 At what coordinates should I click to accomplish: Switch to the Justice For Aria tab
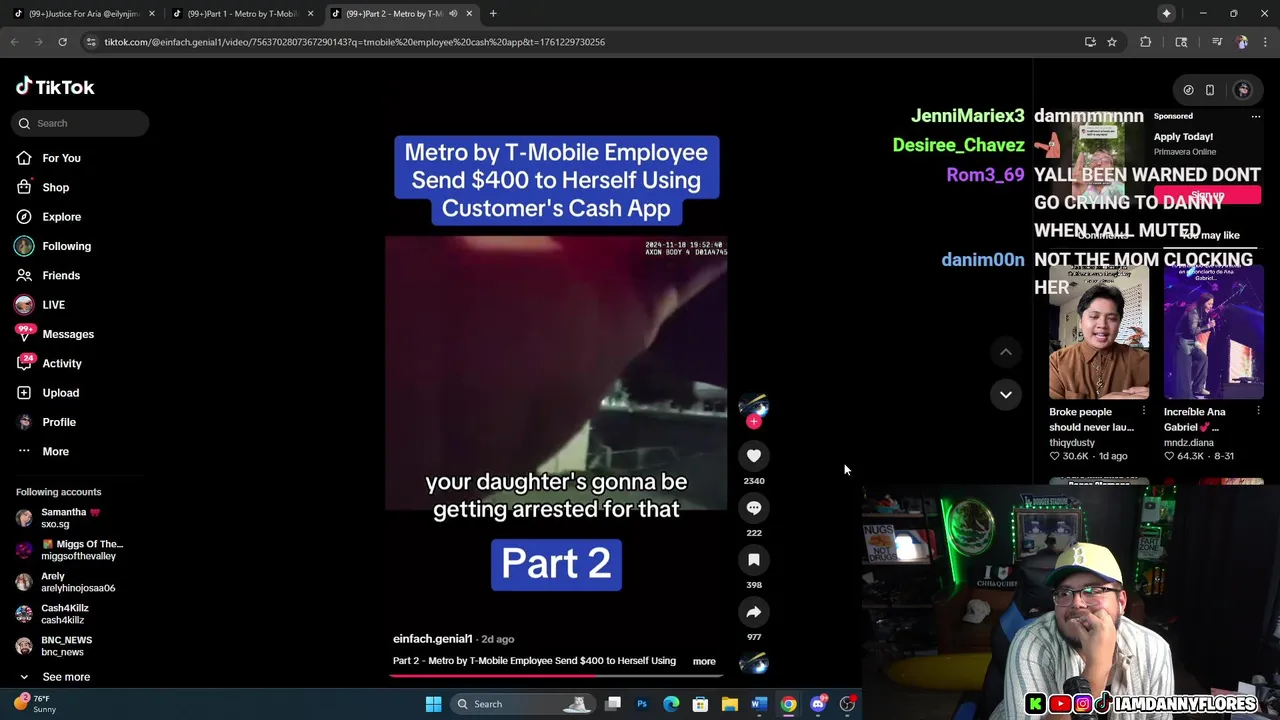tap(84, 13)
